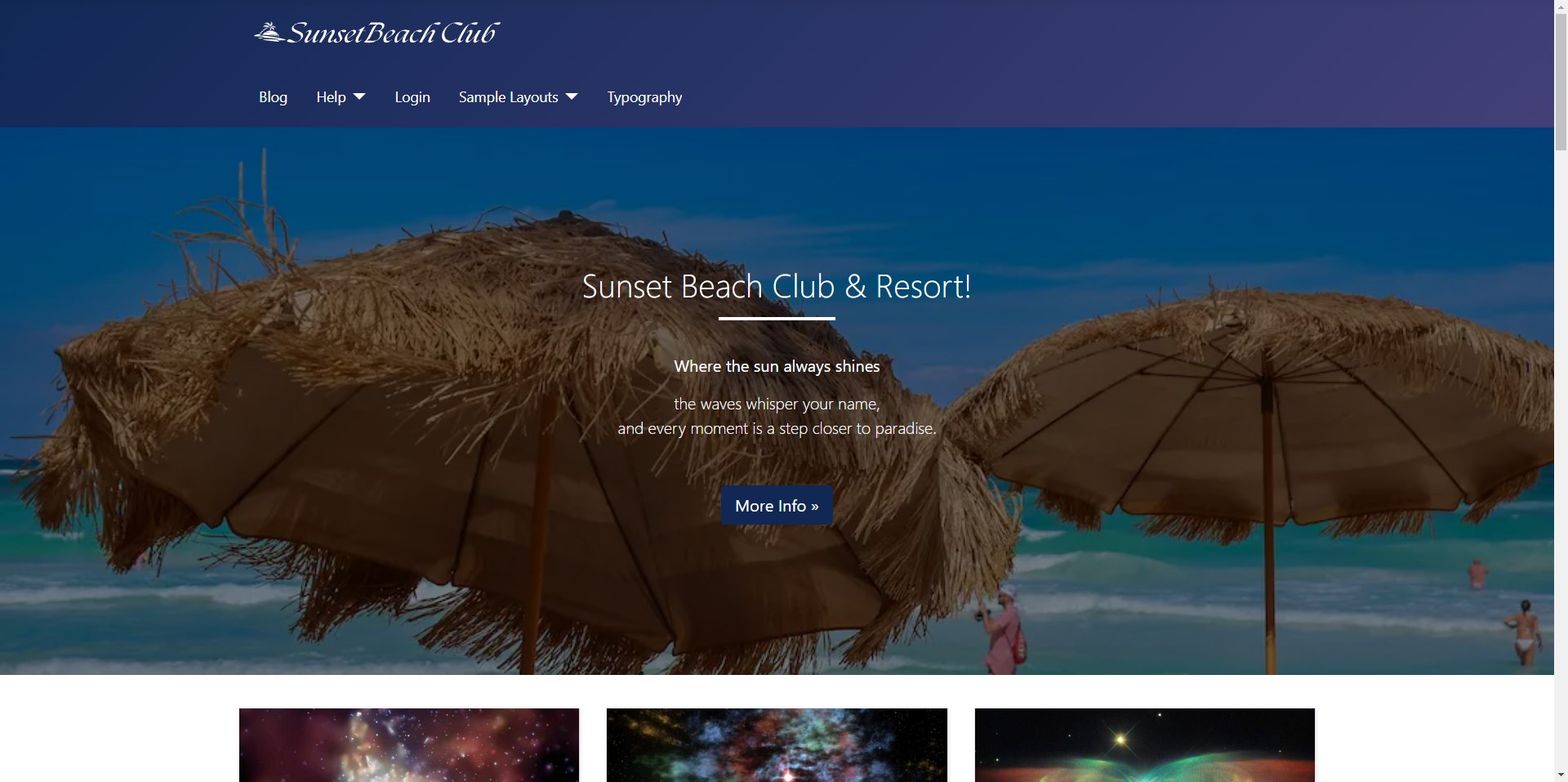Click the sailboat icon in the logo
The image size is (1568, 782).
point(269,33)
